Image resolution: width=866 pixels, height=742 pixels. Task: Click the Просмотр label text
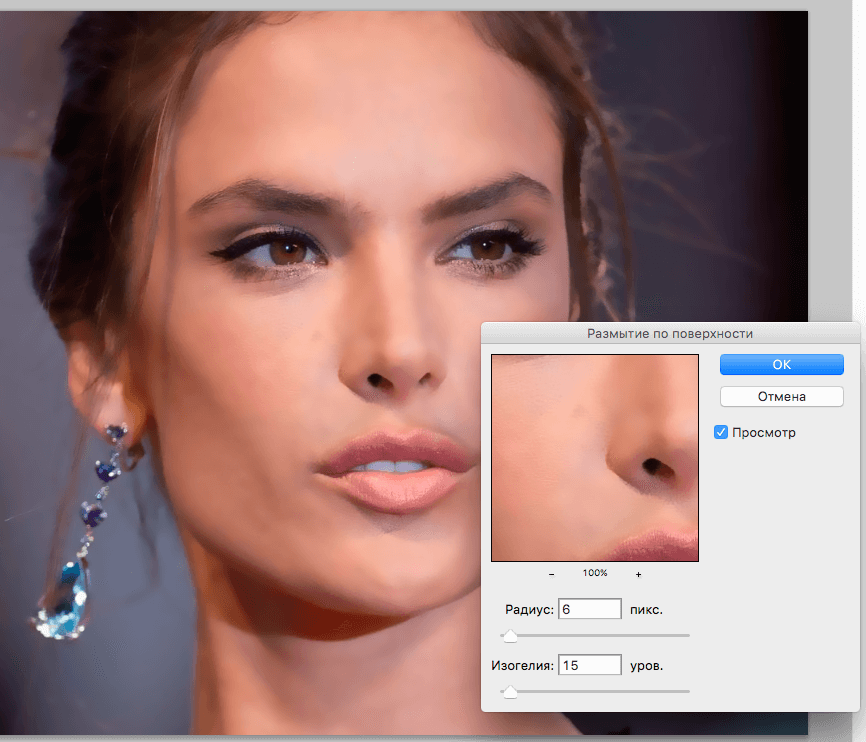coord(763,432)
